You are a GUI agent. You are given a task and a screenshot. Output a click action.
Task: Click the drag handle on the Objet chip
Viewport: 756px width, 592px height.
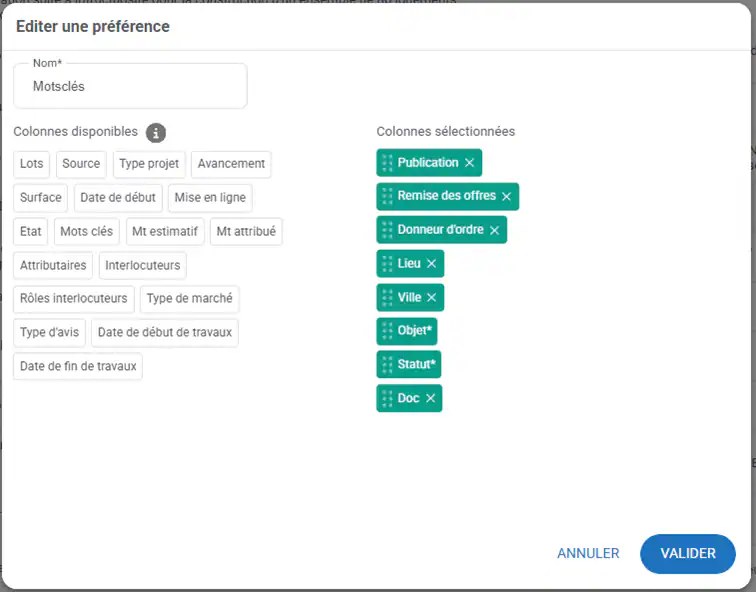(387, 331)
